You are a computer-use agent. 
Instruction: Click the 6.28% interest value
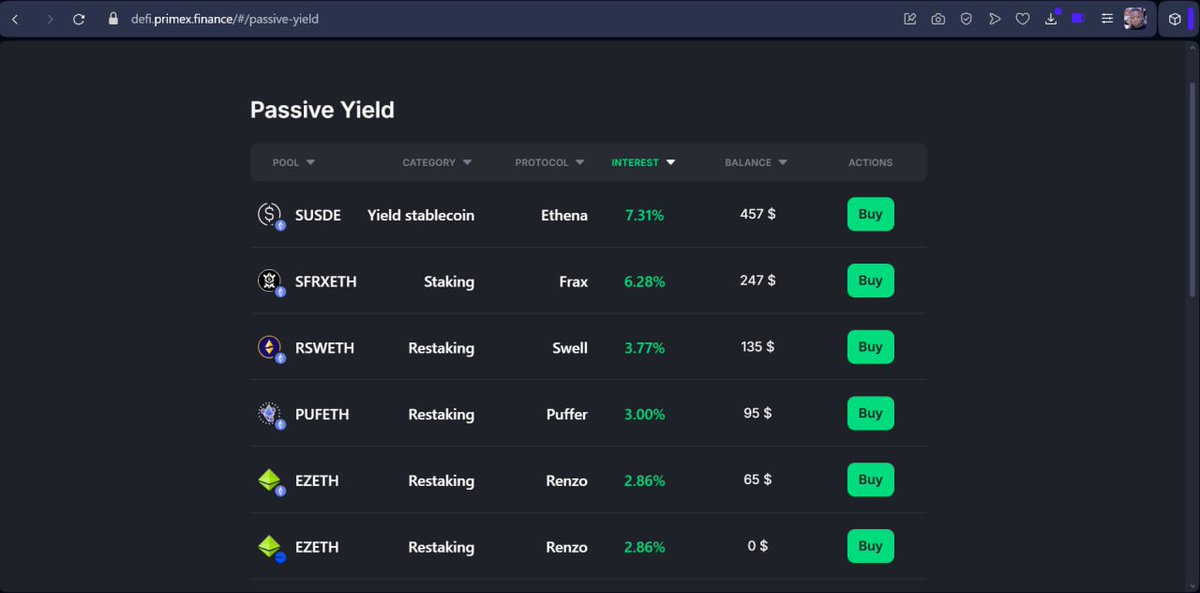click(x=644, y=282)
